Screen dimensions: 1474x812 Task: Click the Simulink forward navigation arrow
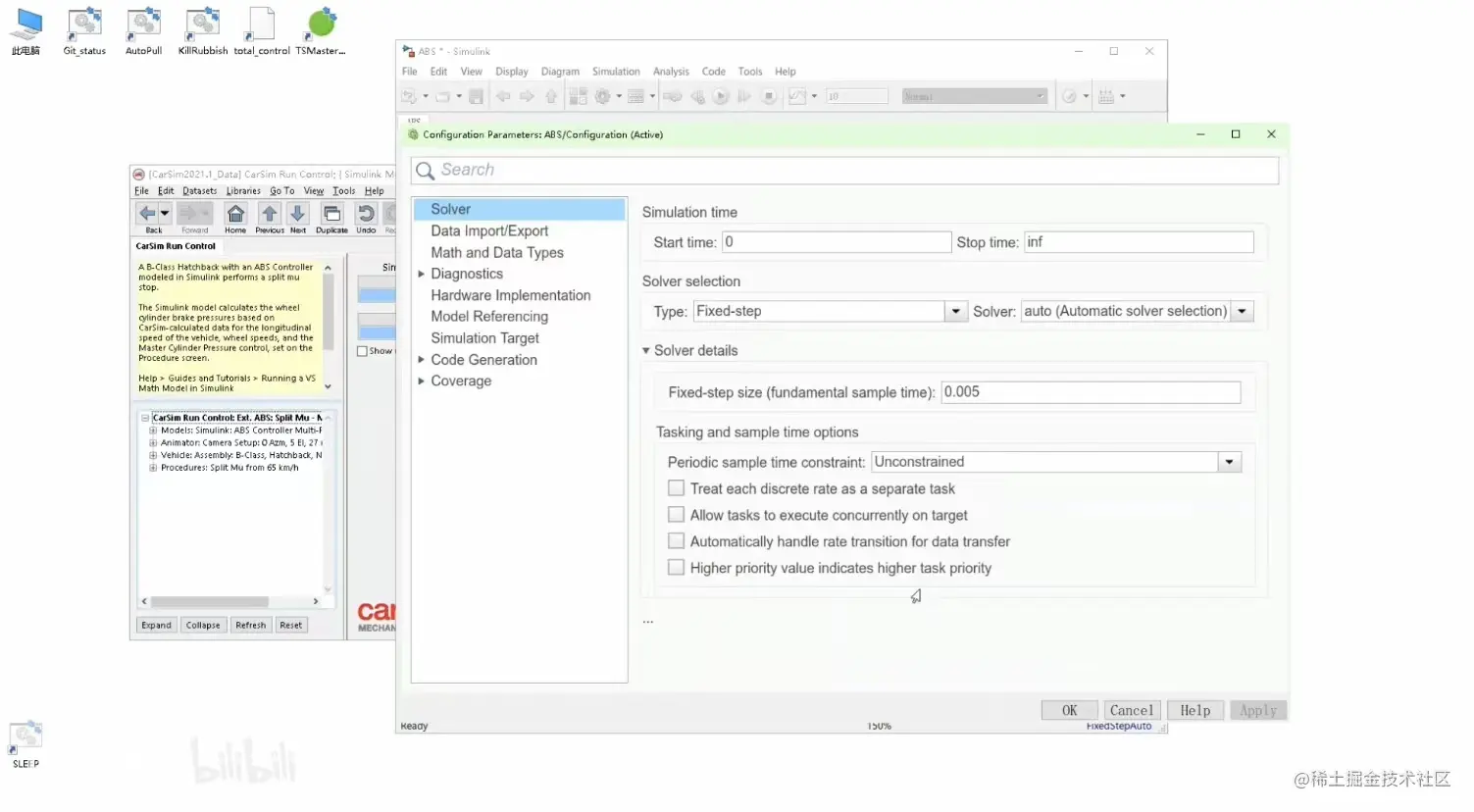(x=527, y=96)
